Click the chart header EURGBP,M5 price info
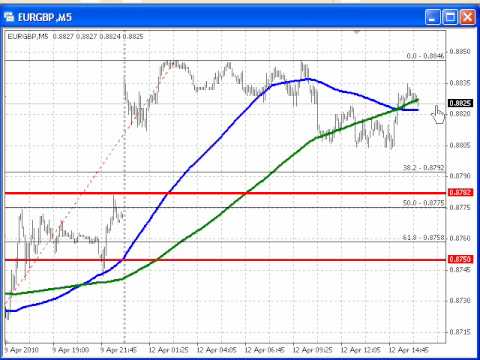 tap(75, 36)
